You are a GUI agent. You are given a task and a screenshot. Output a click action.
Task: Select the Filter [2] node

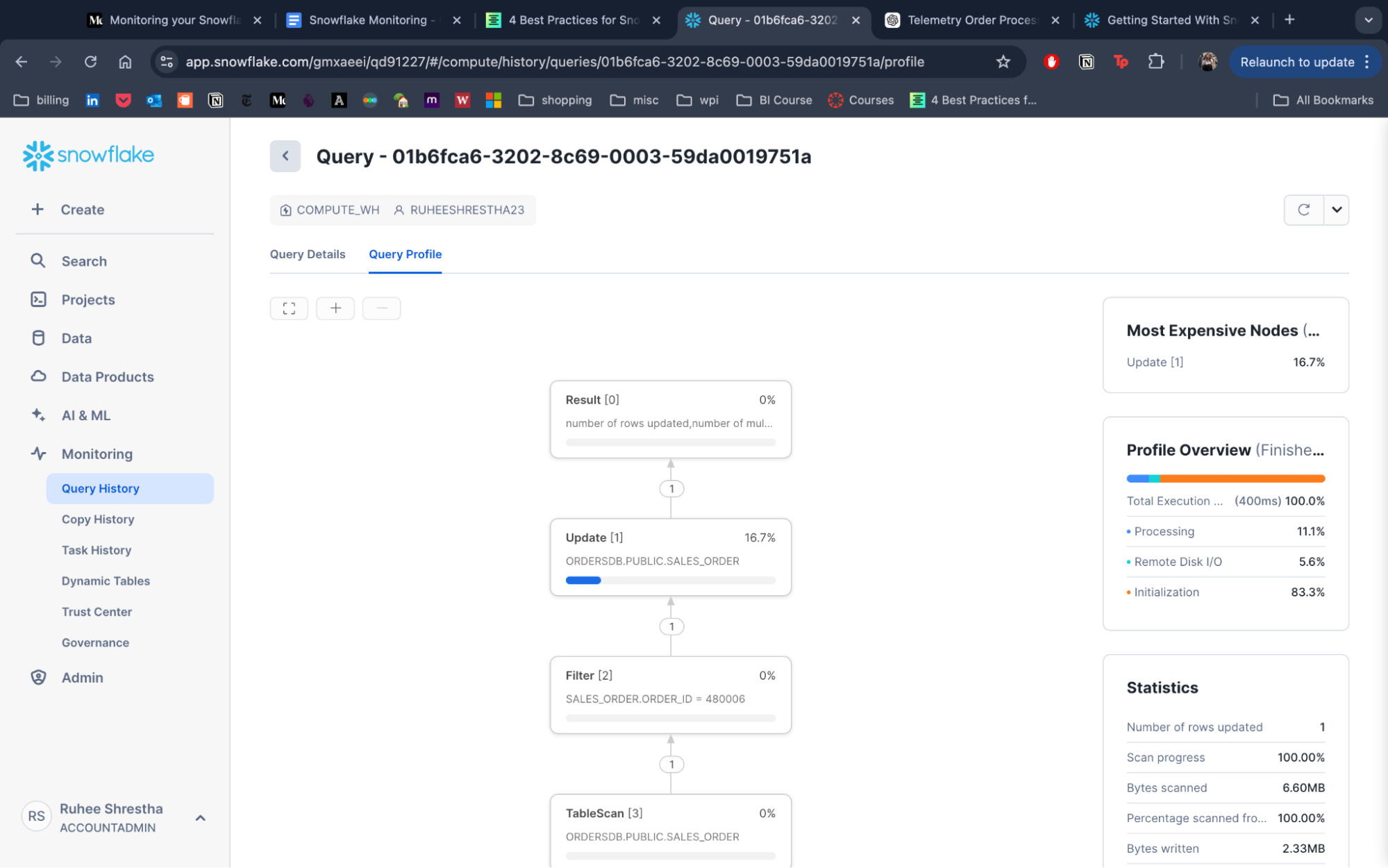coord(671,695)
